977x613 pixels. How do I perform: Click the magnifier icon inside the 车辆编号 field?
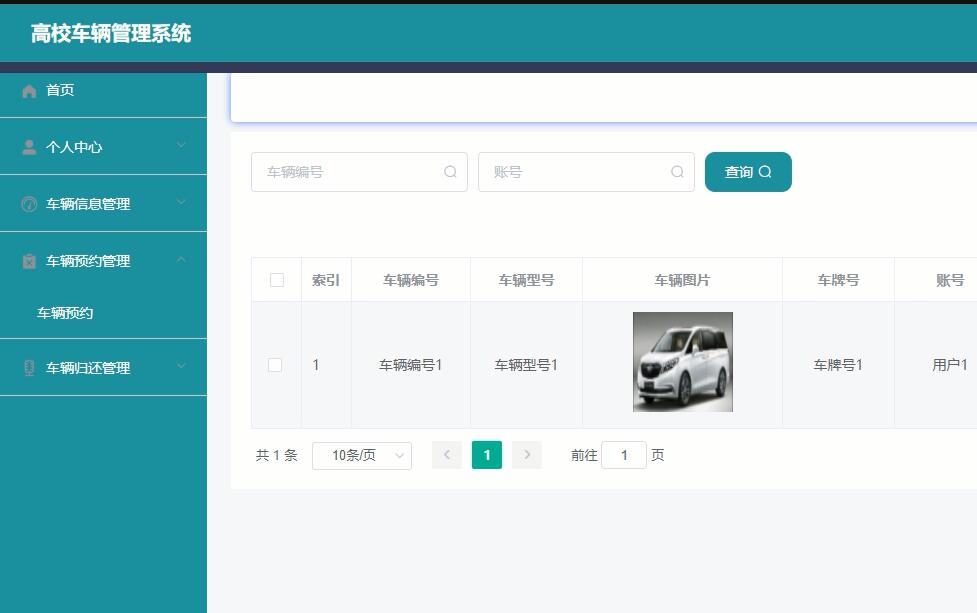450,171
